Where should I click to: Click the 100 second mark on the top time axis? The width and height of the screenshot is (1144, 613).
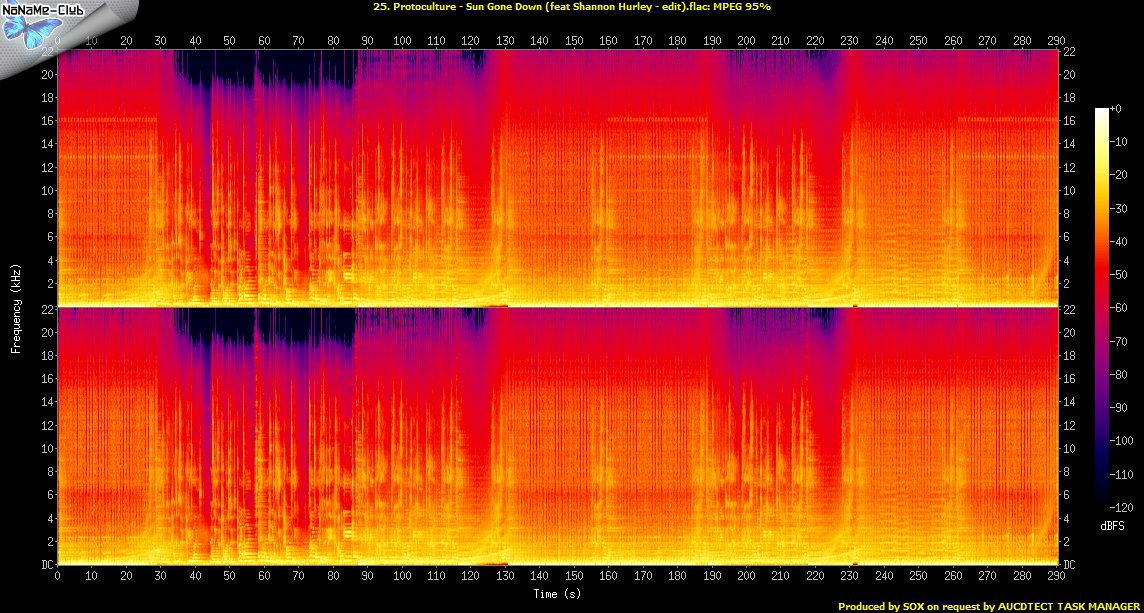coord(402,42)
